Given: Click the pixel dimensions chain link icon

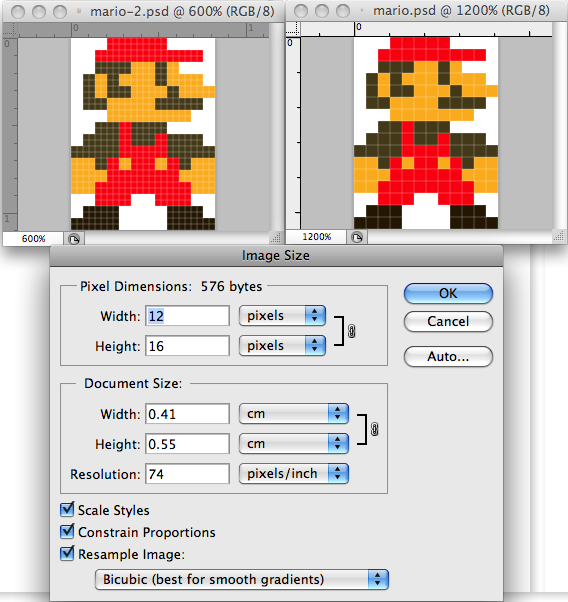Looking at the screenshot, I should (x=351, y=331).
